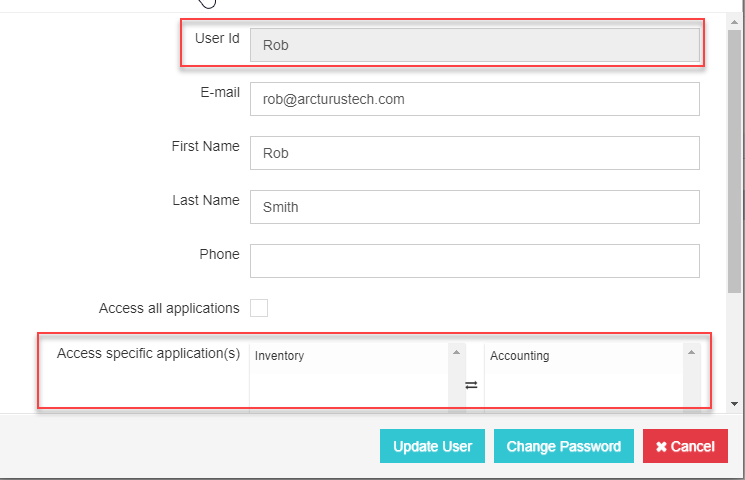Open the Change Password dialog
The width and height of the screenshot is (745, 480).
tap(563, 446)
